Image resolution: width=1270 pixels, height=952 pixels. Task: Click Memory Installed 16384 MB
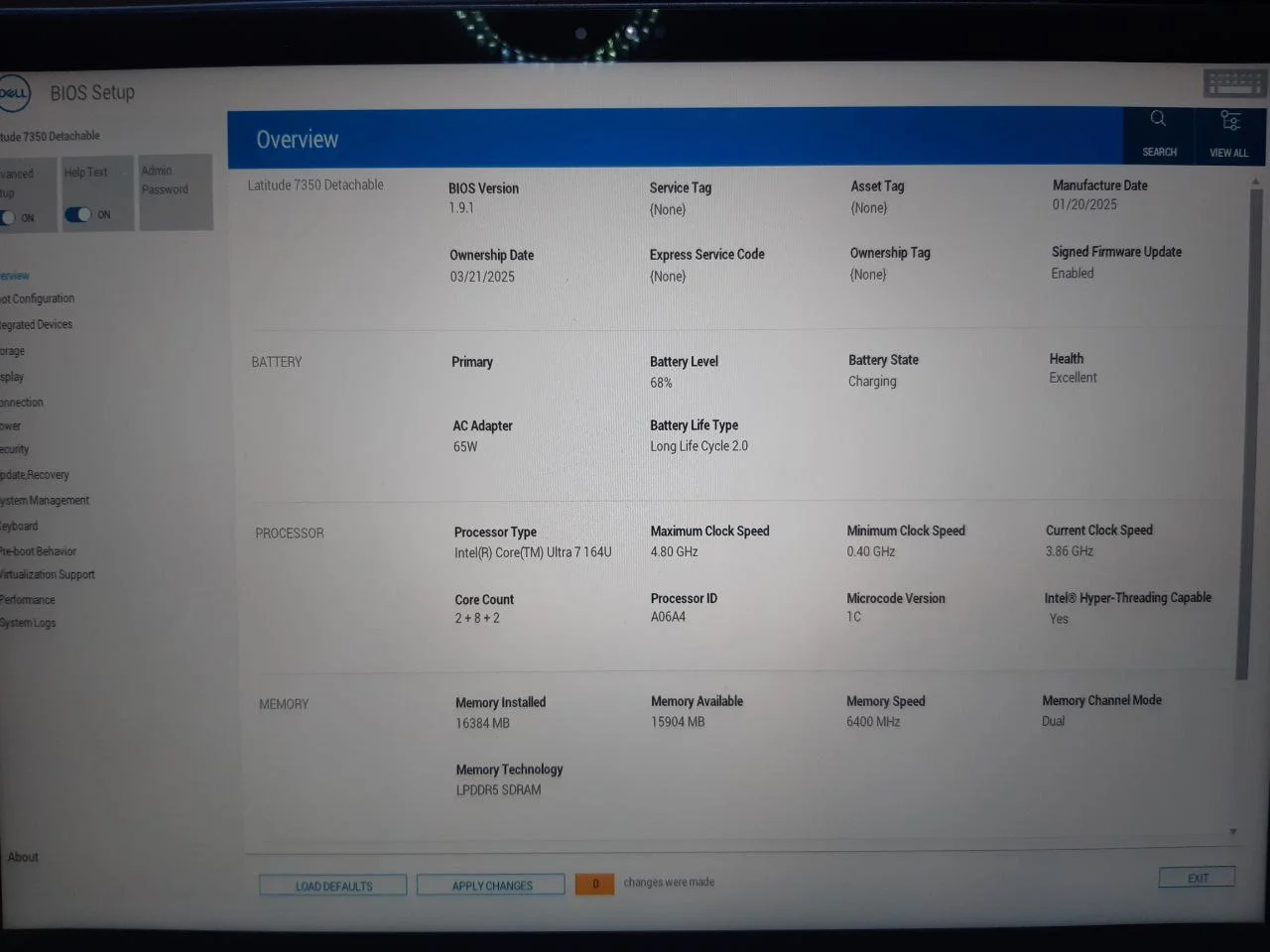[482, 723]
